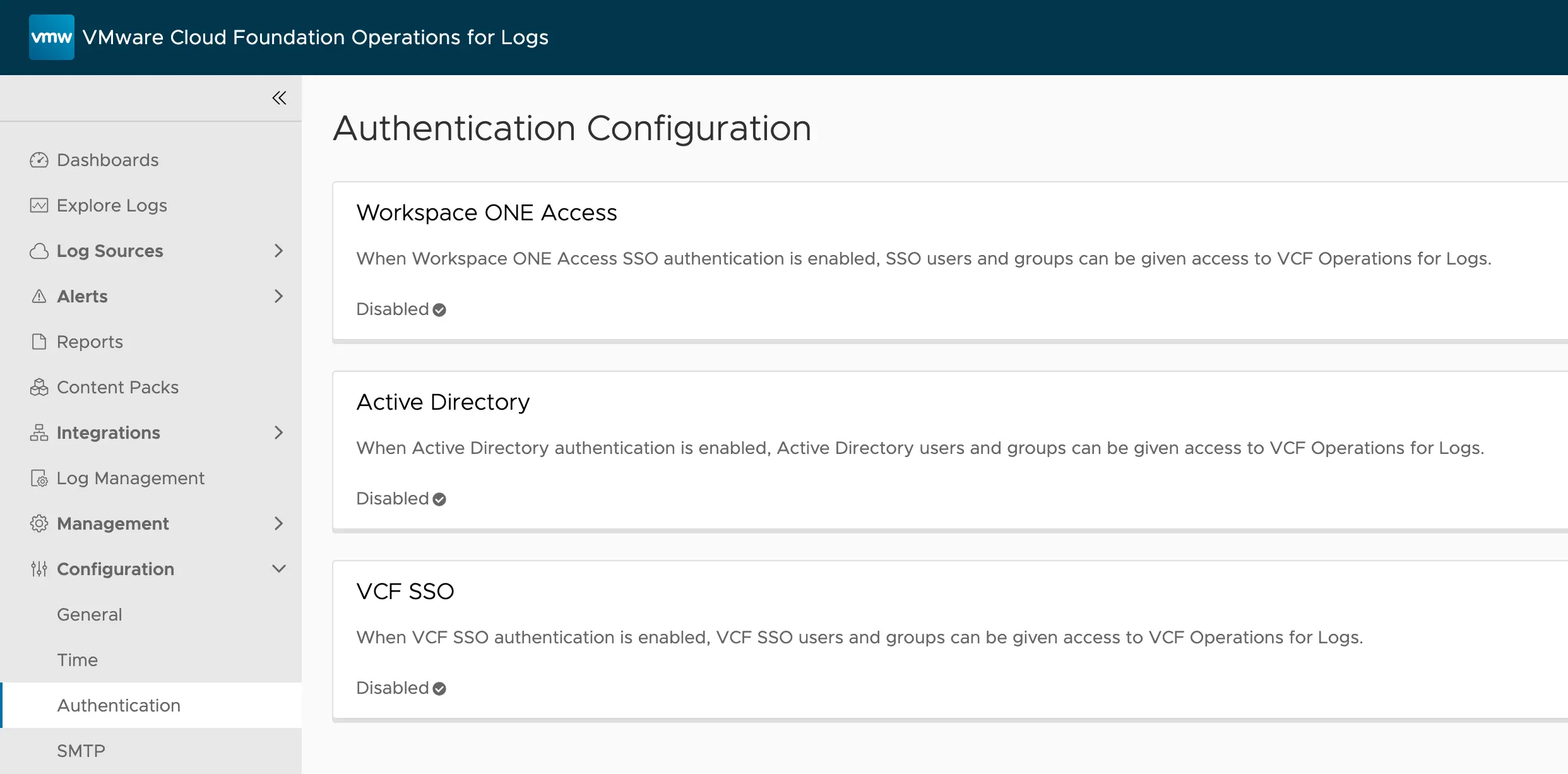Open the Reports document icon
The width and height of the screenshot is (1568, 774).
point(39,342)
